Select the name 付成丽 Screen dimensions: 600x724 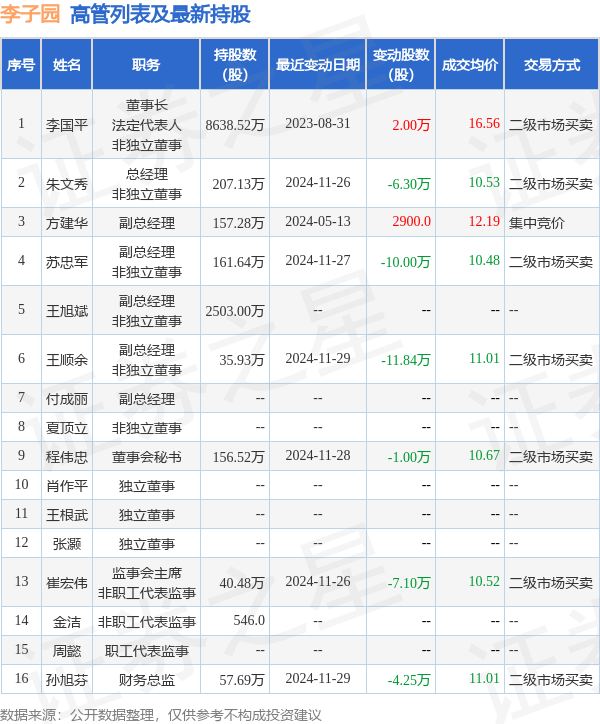click(67, 398)
